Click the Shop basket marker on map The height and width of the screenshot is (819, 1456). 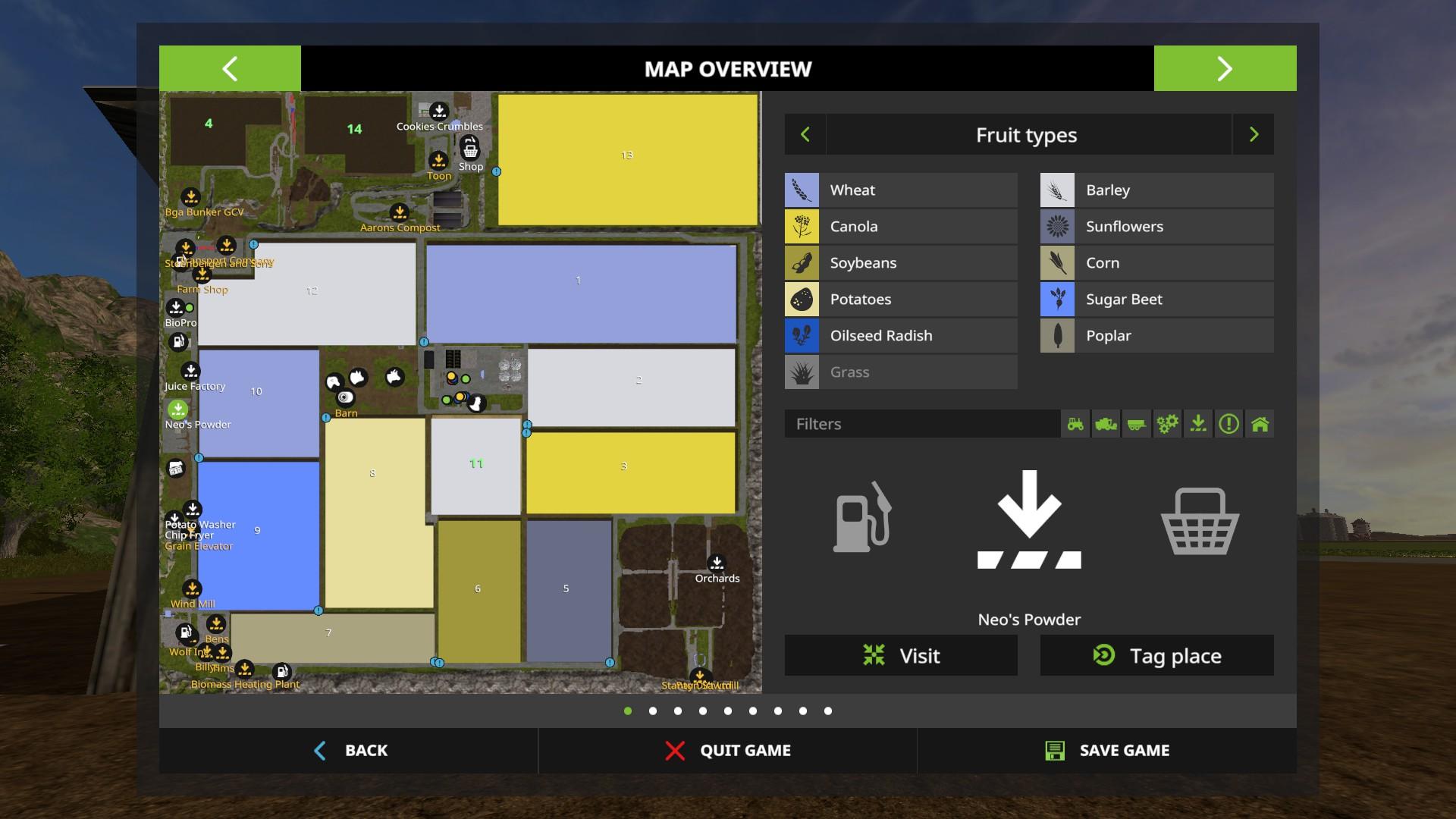tap(470, 149)
